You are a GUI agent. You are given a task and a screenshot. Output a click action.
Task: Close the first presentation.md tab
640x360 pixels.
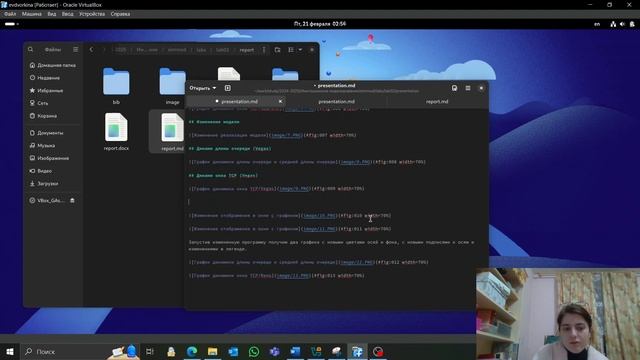click(x=280, y=101)
